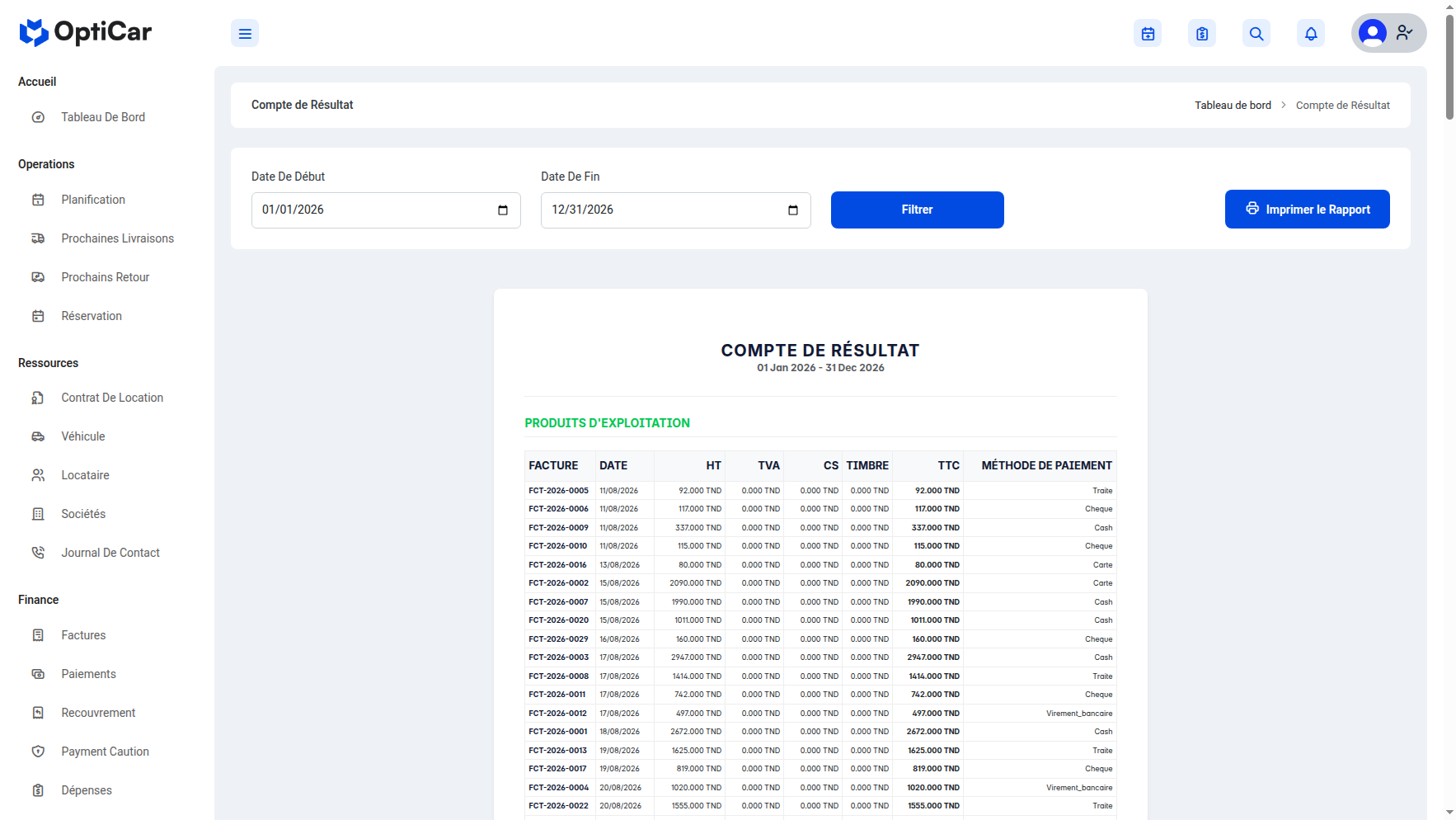Go to Factures page
Image resolution: width=1456 pixels, height=820 pixels.
coord(83,635)
